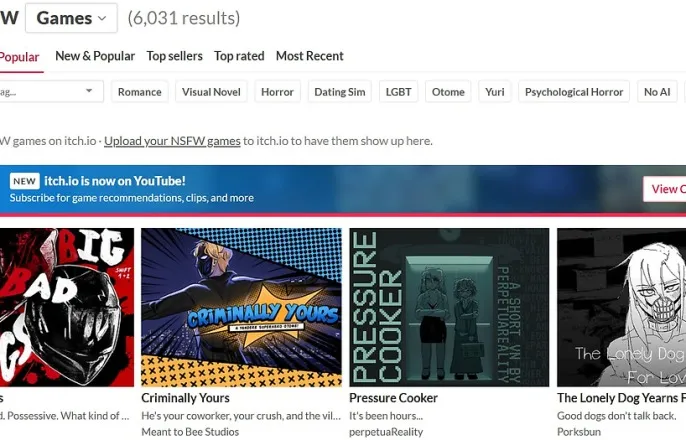Select the Top rated sorting tab
Image resolution: width=686 pixels, height=440 pixels.
(239, 56)
